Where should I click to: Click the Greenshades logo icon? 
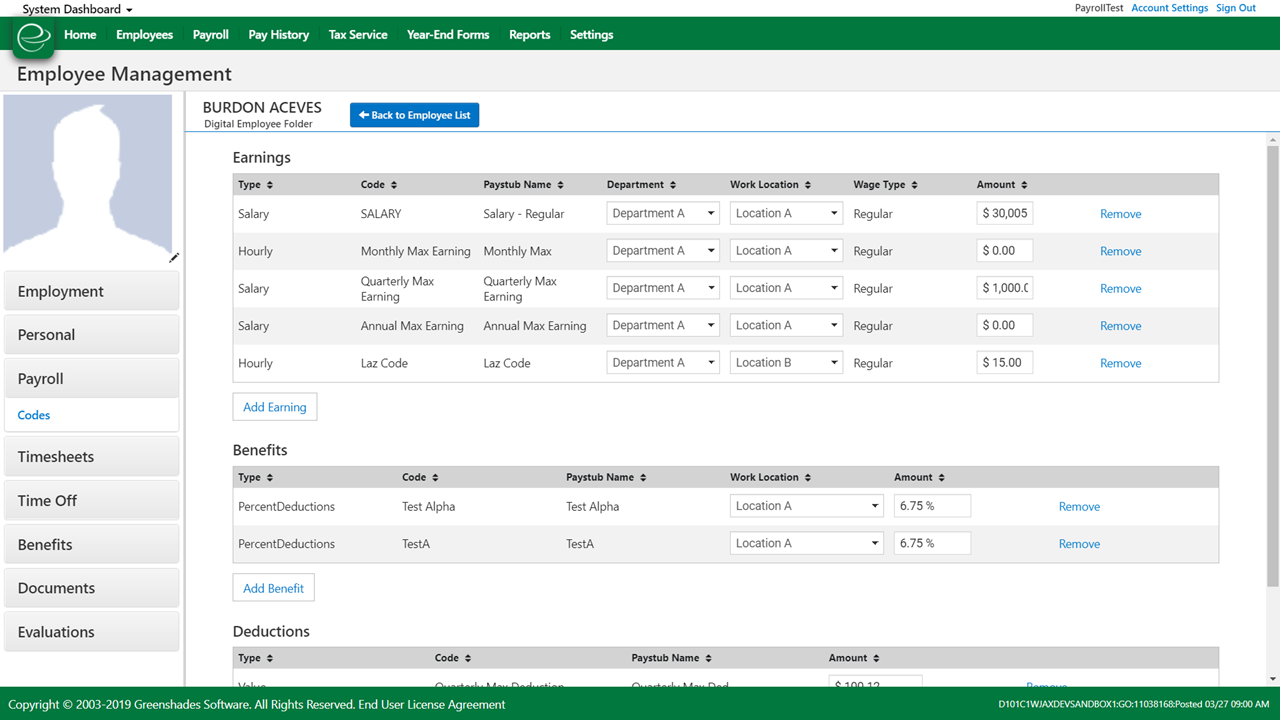[x=34, y=37]
